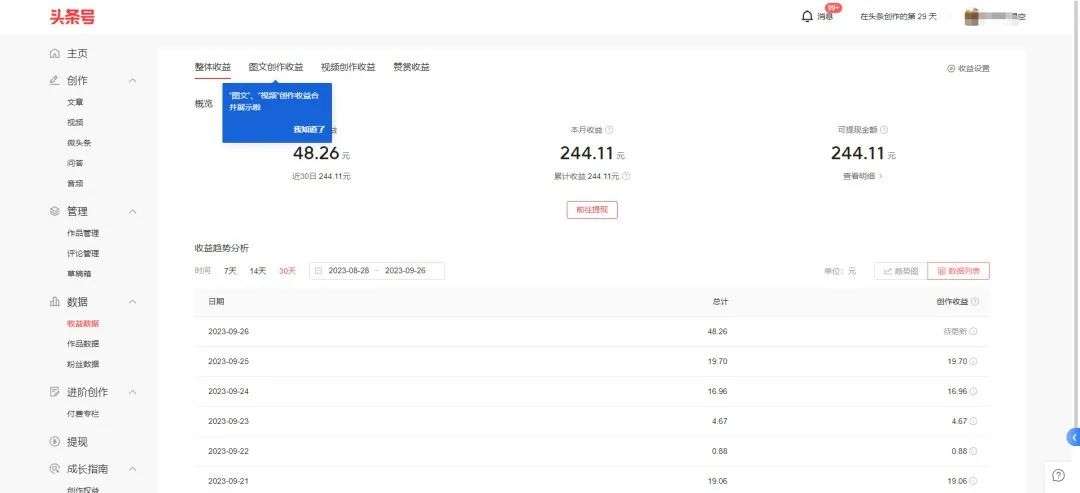Open 评论管理 in the sidebar

click(83, 253)
